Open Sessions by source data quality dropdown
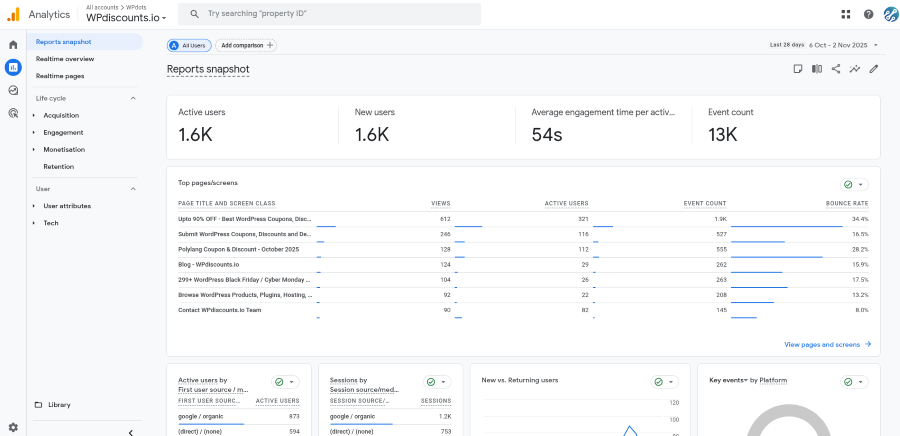The height and width of the screenshot is (436, 900). [x=437, y=382]
